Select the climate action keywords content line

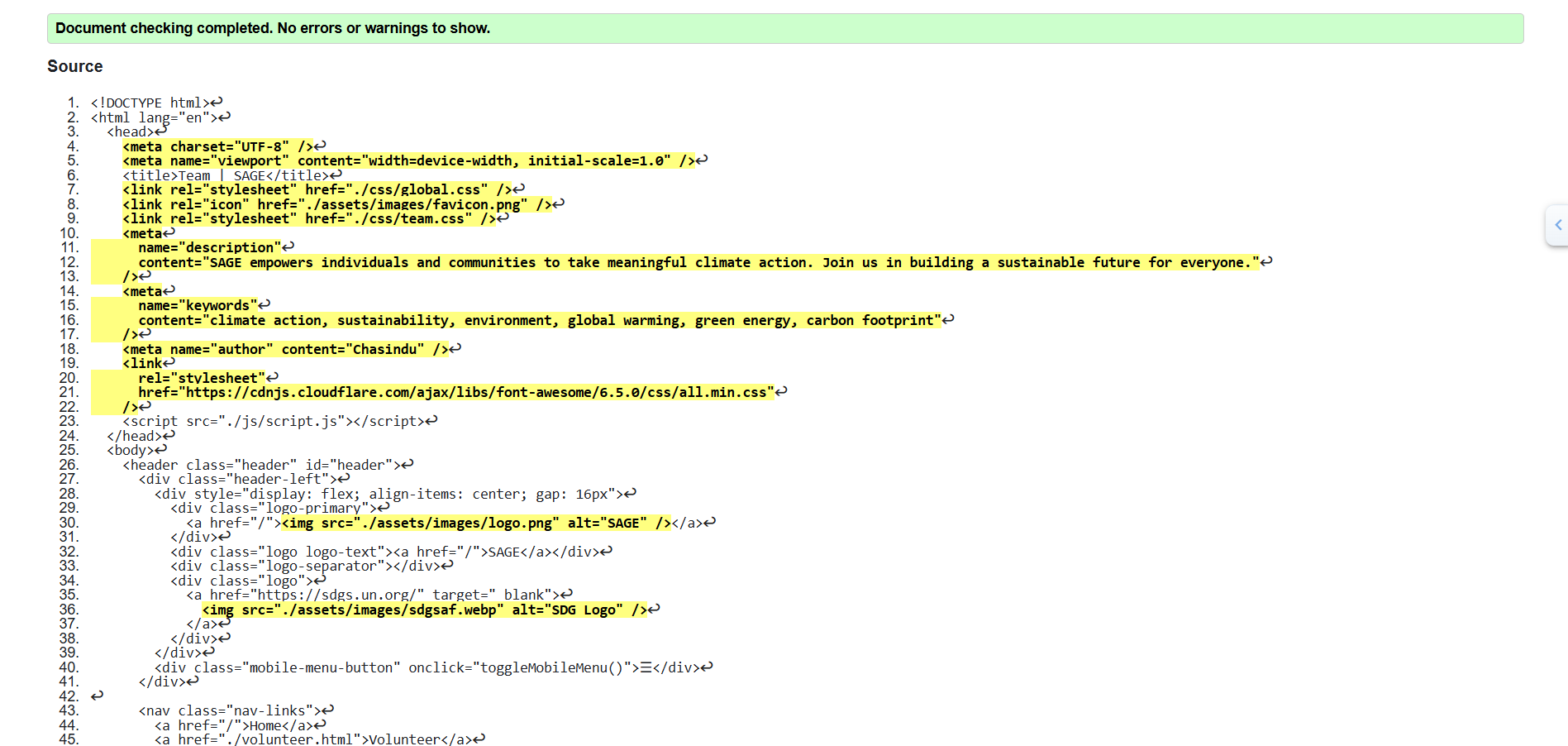pos(546,320)
